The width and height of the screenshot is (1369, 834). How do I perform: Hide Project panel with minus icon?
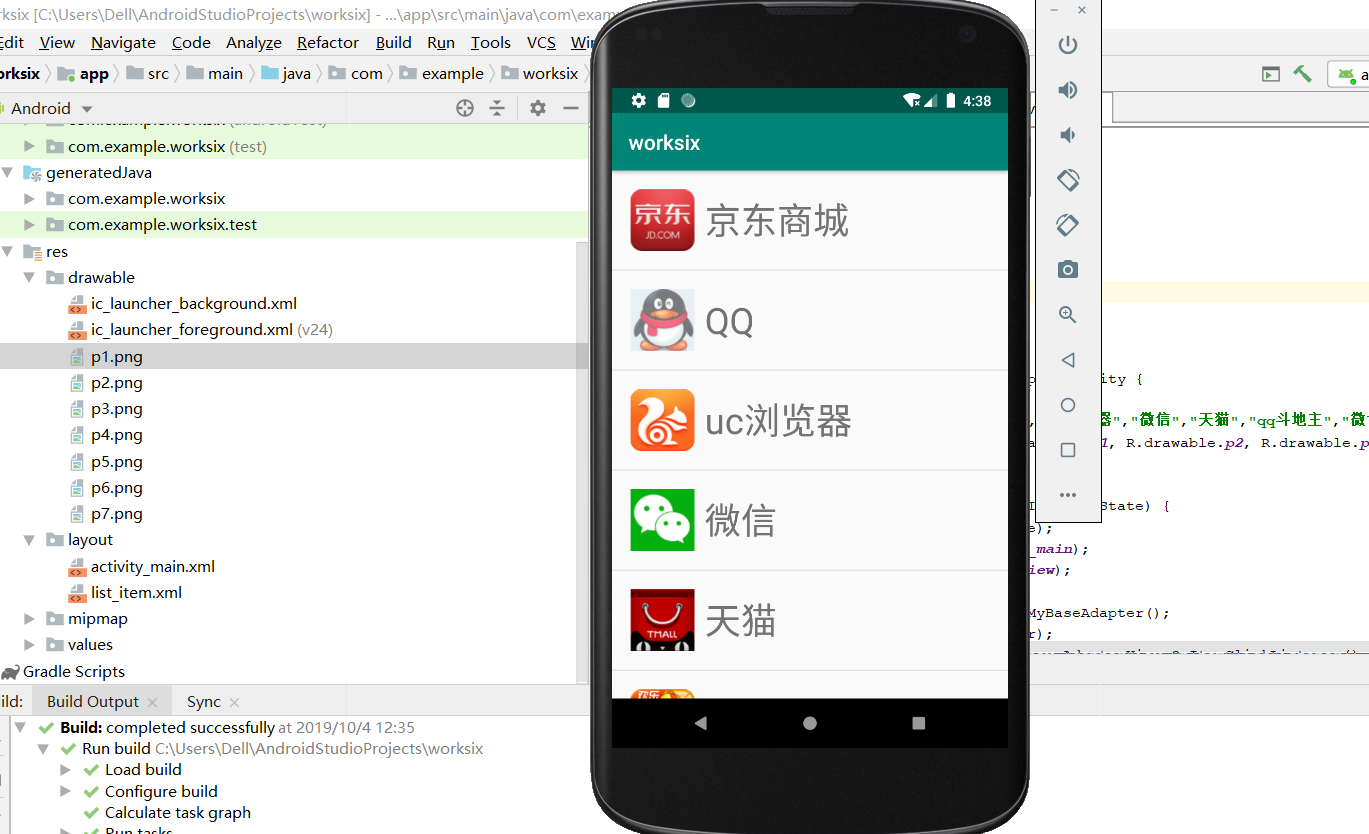click(571, 108)
